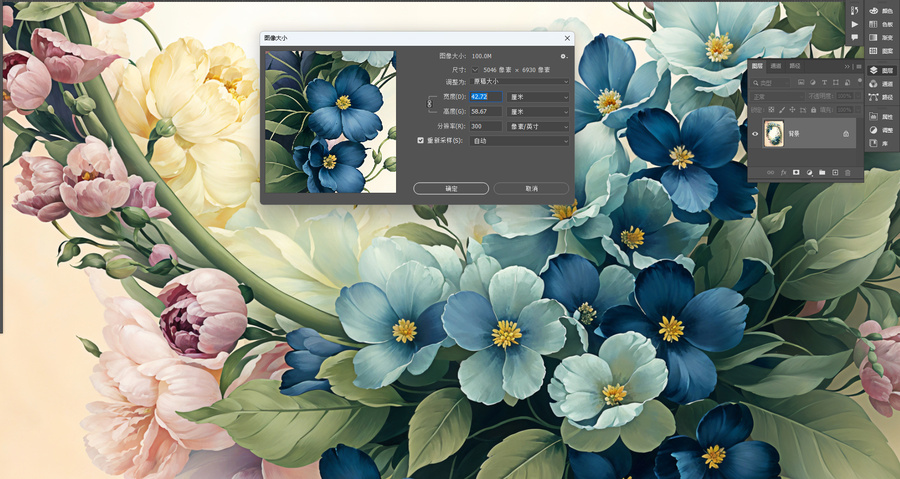Click the lock icon on 背景 layer
This screenshot has width=900, height=479.
pyautogui.click(x=846, y=134)
